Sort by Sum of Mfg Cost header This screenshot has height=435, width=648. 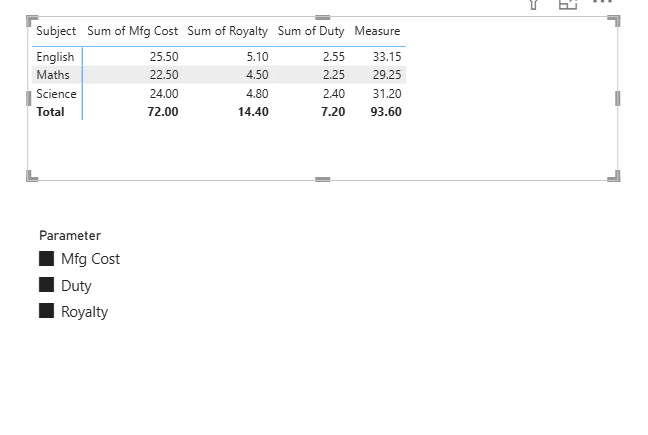click(133, 31)
